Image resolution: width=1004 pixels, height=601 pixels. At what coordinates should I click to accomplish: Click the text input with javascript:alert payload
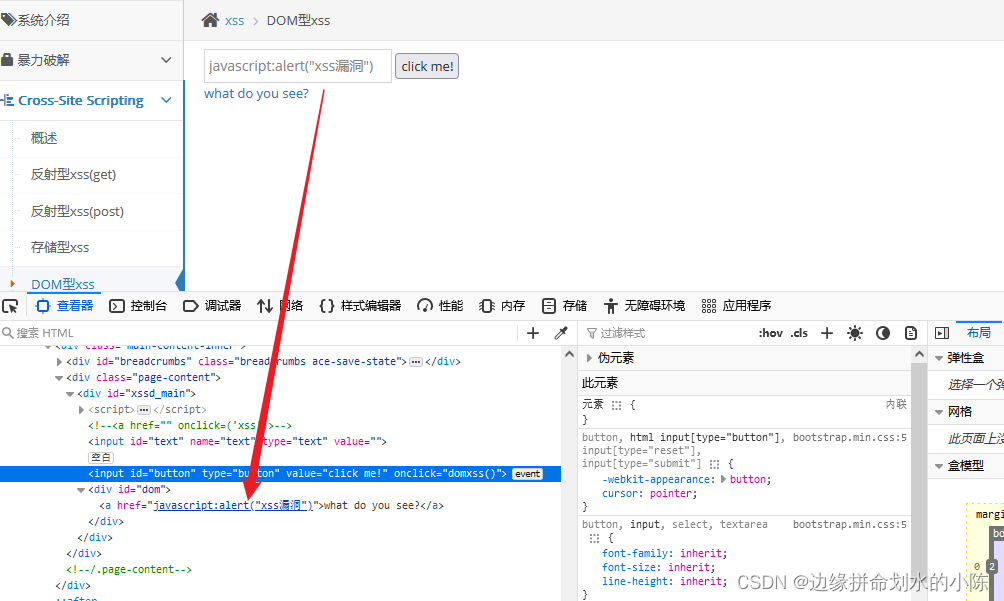pos(298,66)
